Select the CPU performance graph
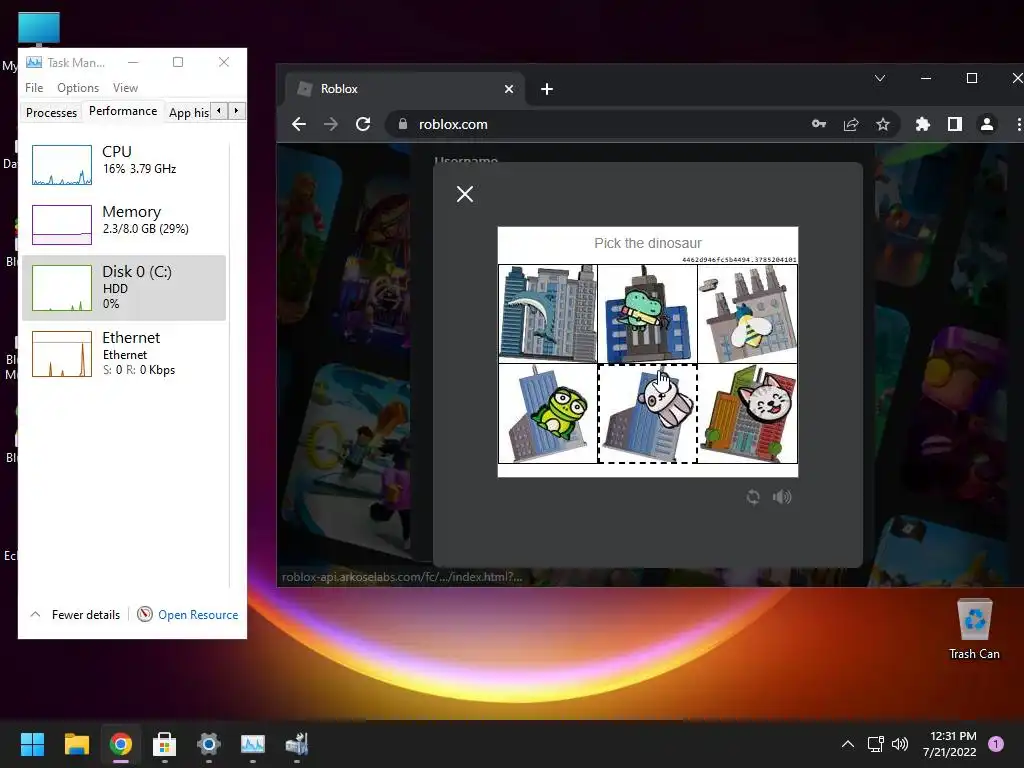Screen dimensions: 1024x768 click(x=62, y=165)
